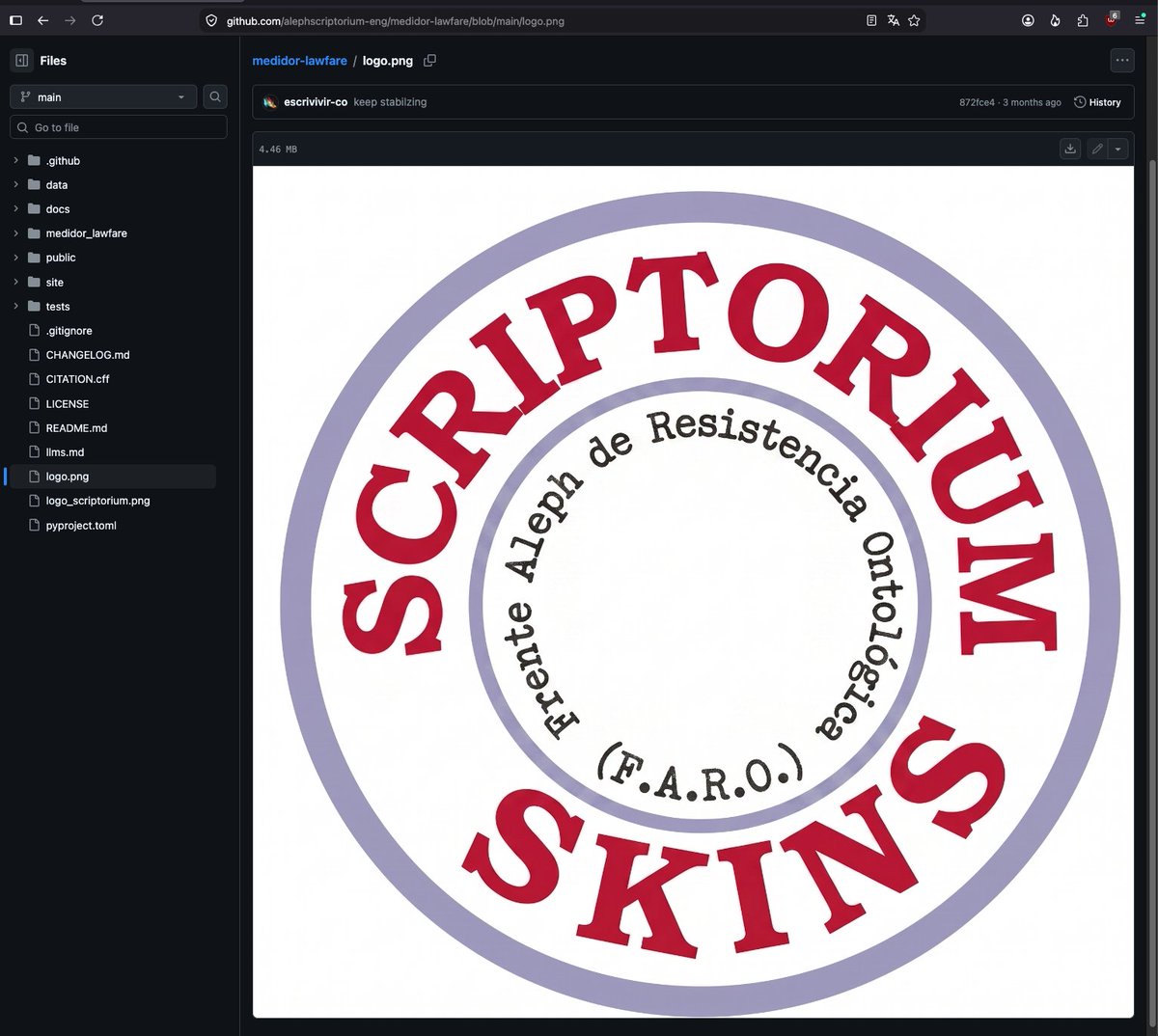This screenshot has width=1158, height=1036.
Task: Collapse the Files side panel icon
Action: [21, 60]
